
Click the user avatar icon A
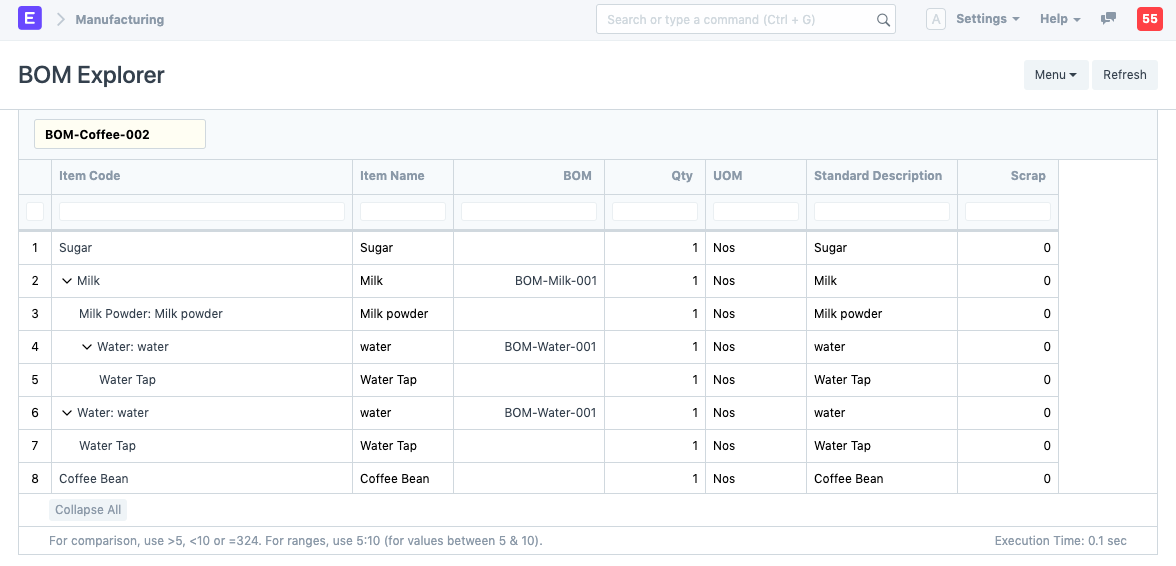[x=935, y=19]
